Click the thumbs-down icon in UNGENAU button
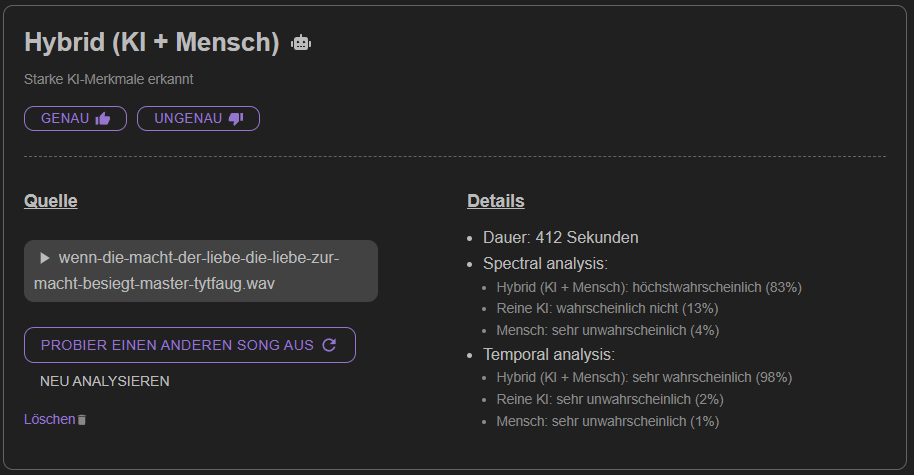The height and width of the screenshot is (475, 914). (x=235, y=119)
